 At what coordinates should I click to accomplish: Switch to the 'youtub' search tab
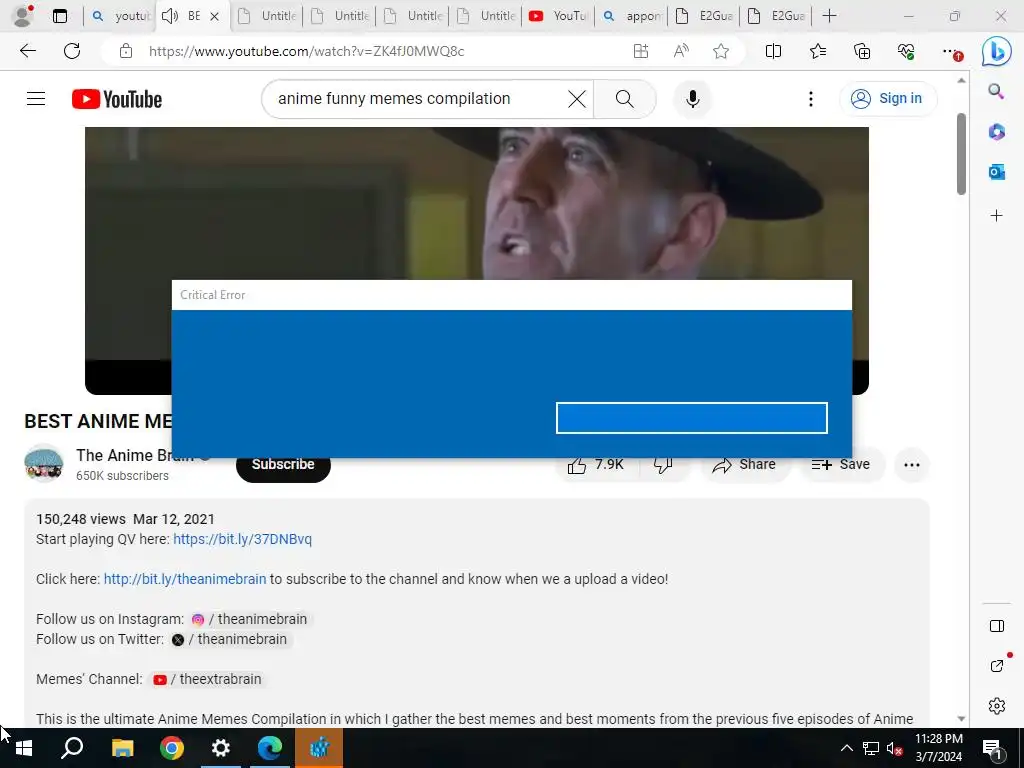point(121,16)
